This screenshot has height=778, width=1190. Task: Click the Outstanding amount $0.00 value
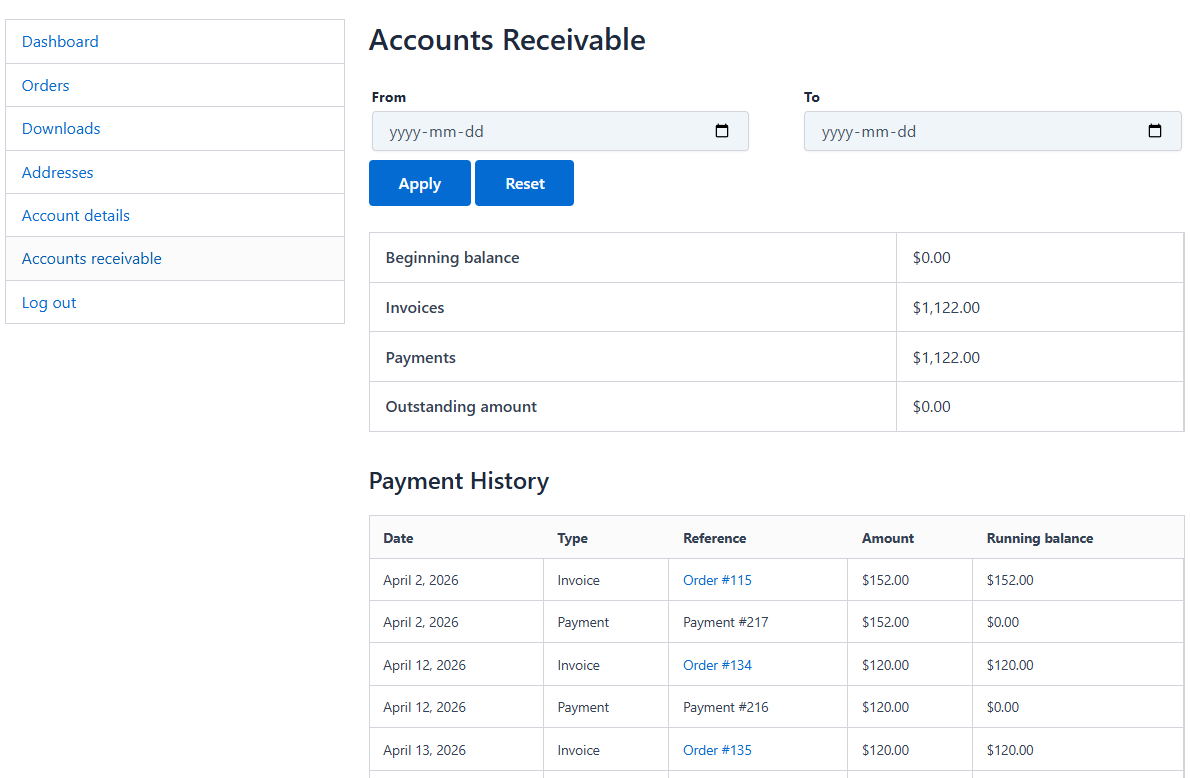[x=931, y=407]
